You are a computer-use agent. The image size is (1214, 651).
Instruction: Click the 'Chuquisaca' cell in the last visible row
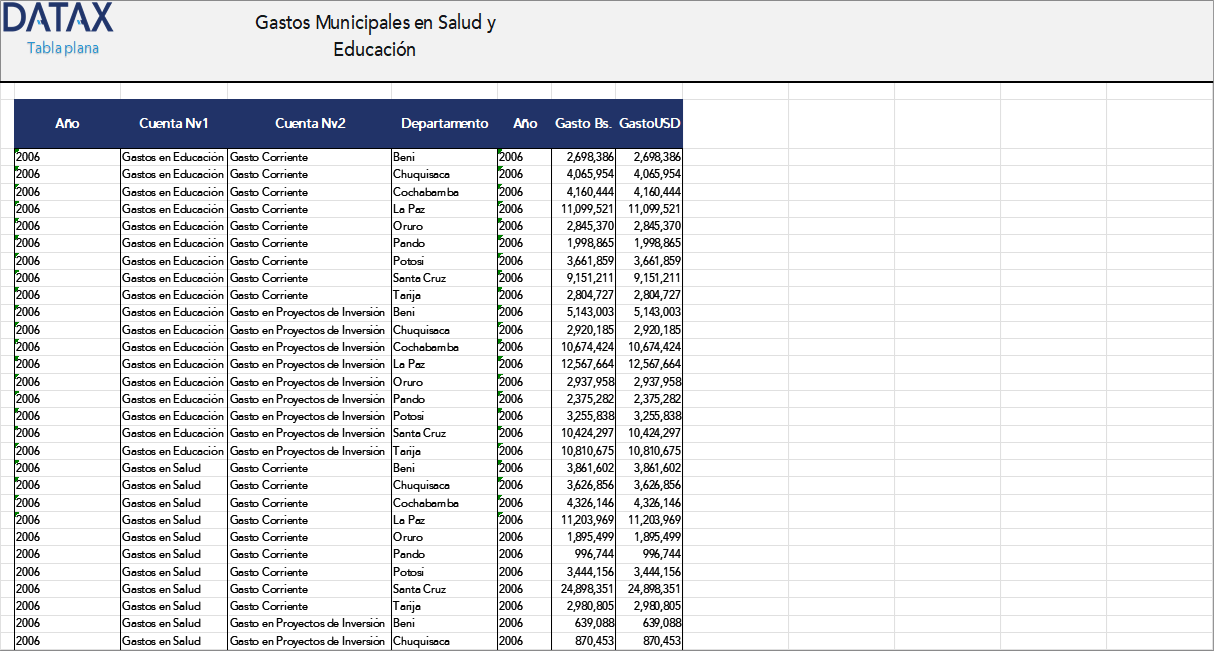click(420, 640)
